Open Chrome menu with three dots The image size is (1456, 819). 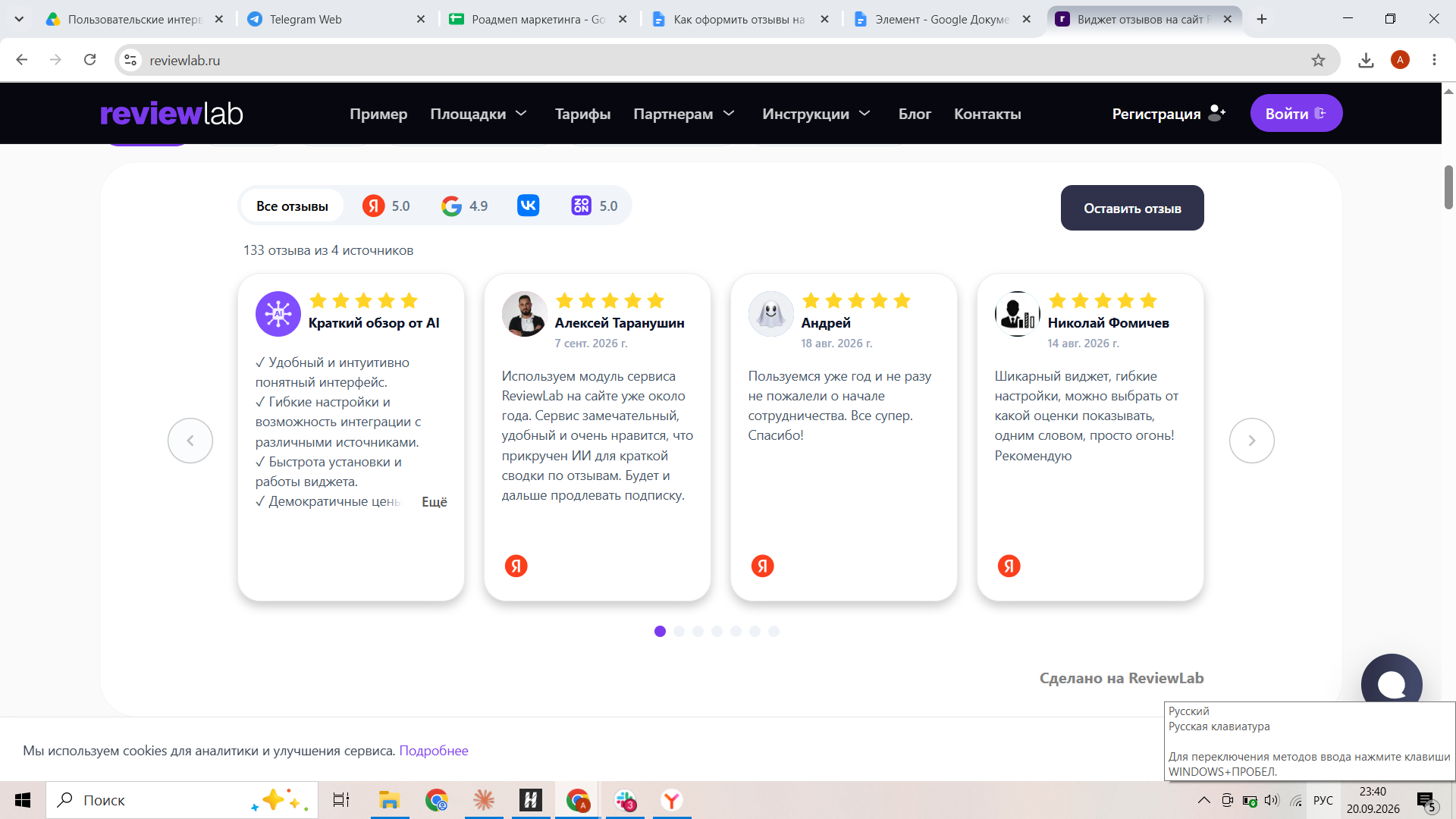pyautogui.click(x=1434, y=60)
